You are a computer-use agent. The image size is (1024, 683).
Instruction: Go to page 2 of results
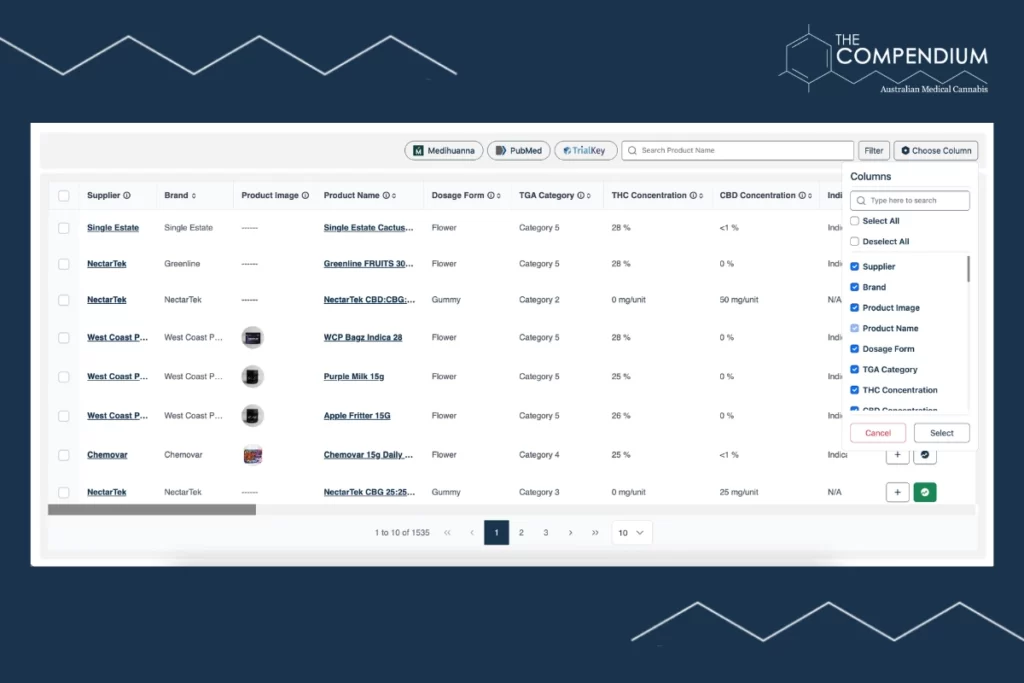click(521, 533)
